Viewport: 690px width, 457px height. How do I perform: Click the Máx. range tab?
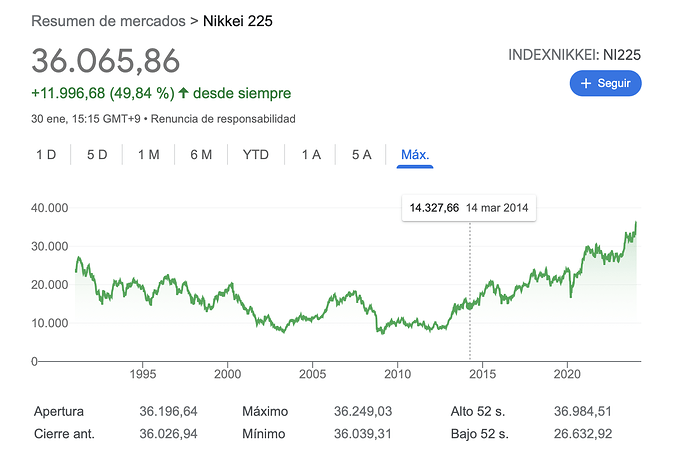pos(415,155)
